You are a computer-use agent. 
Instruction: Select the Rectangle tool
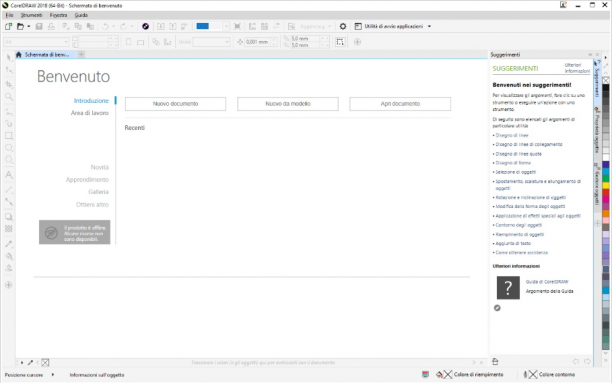(9, 136)
